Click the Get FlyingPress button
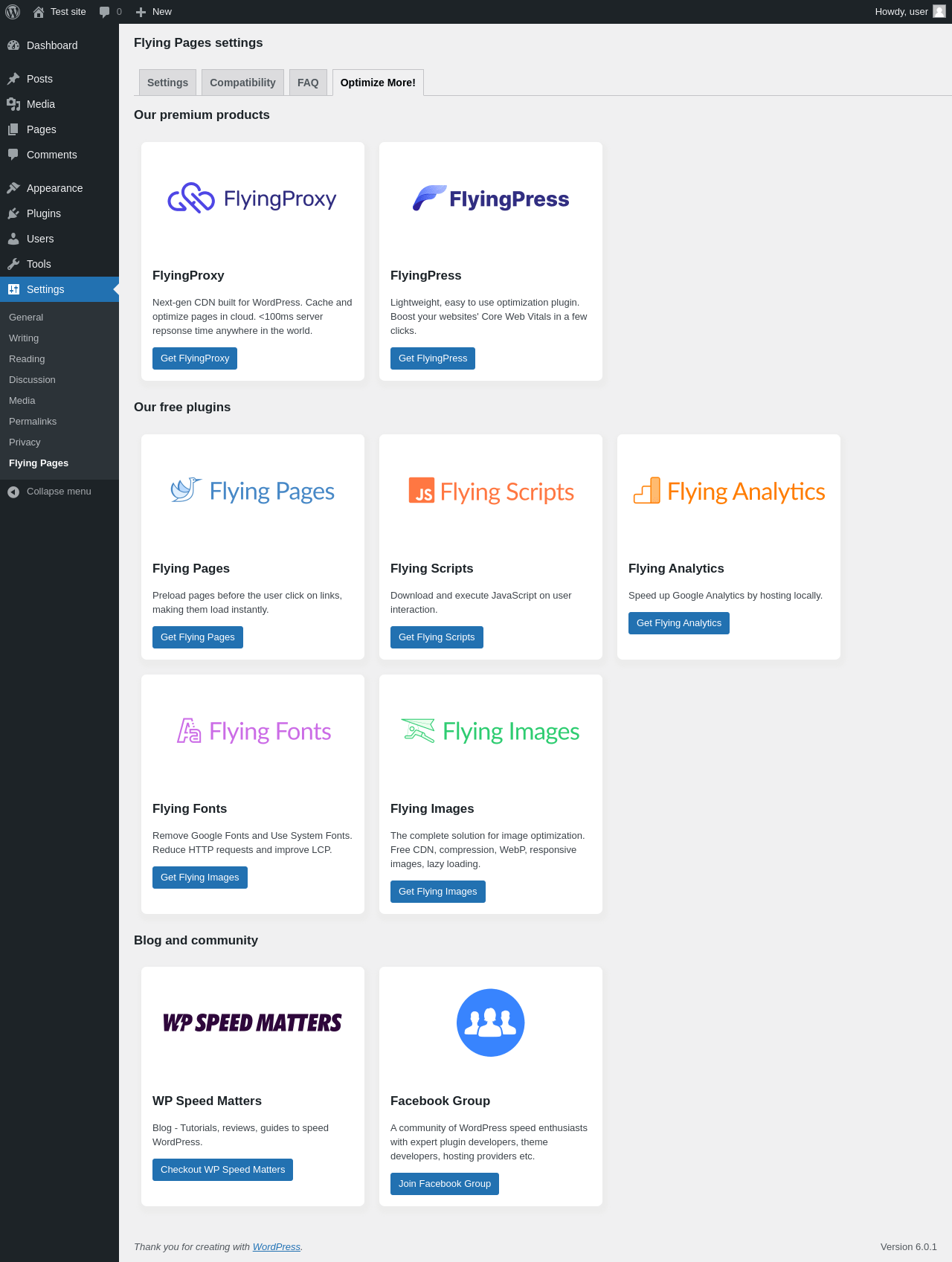The image size is (952, 1262). (x=433, y=358)
